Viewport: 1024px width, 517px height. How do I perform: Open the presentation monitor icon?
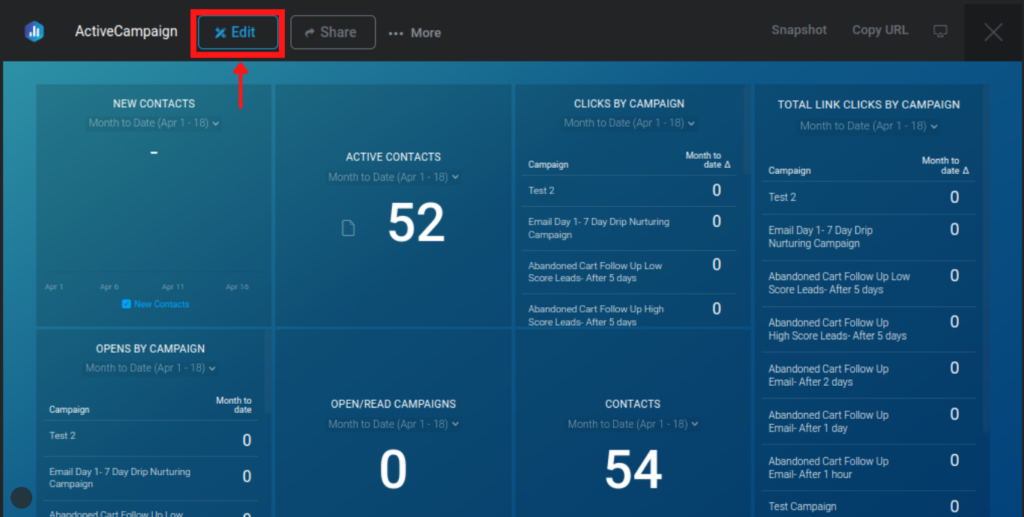pyautogui.click(x=940, y=31)
